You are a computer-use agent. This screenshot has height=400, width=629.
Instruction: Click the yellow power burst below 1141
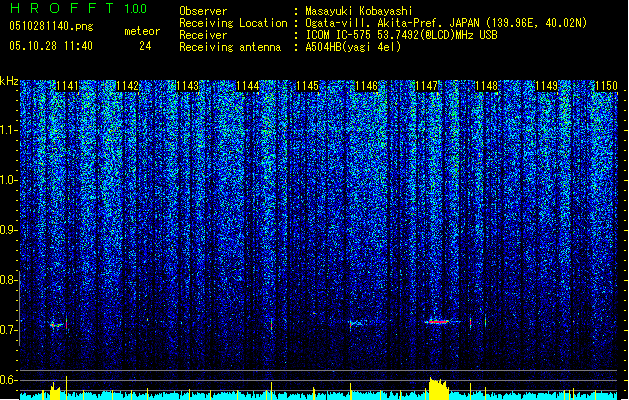coord(55,392)
